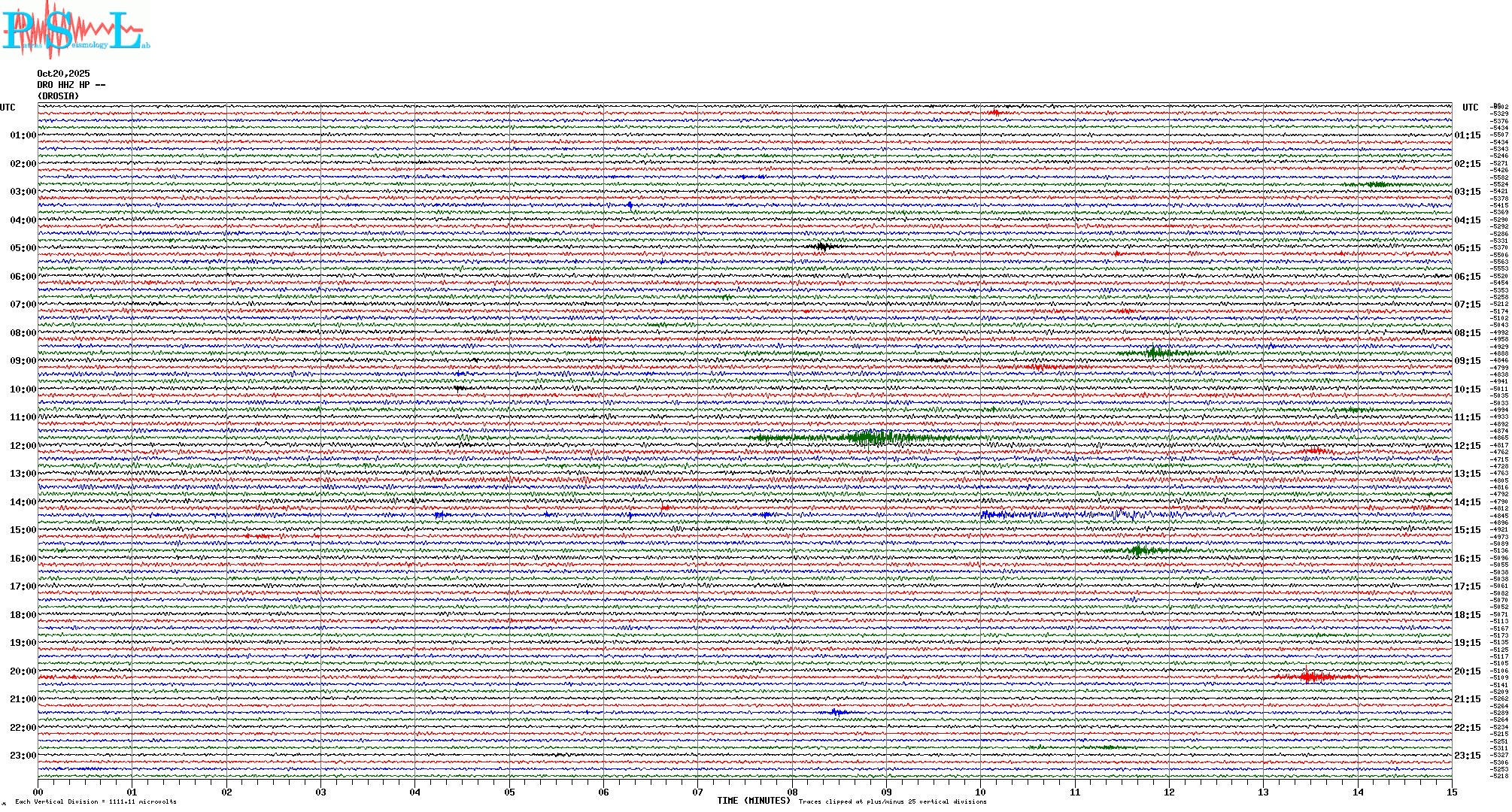Click the TIME (MINUTES) axis title
The width and height of the screenshot is (1512, 812).
tap(753, 801)
